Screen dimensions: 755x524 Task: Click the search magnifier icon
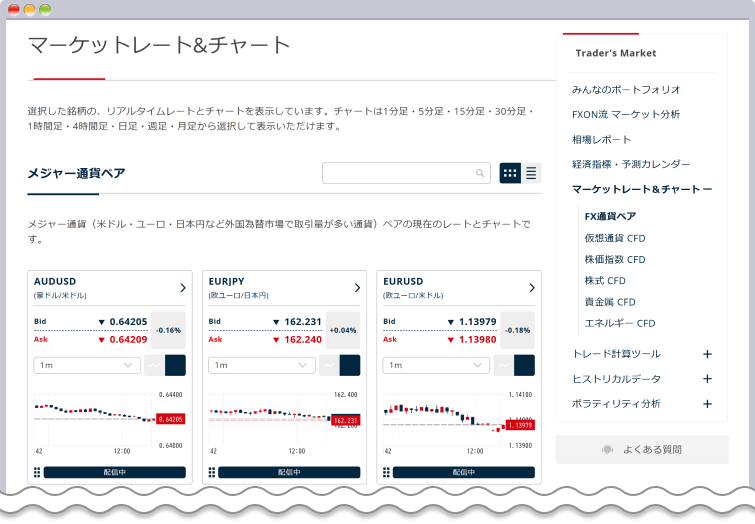[480, 173]
